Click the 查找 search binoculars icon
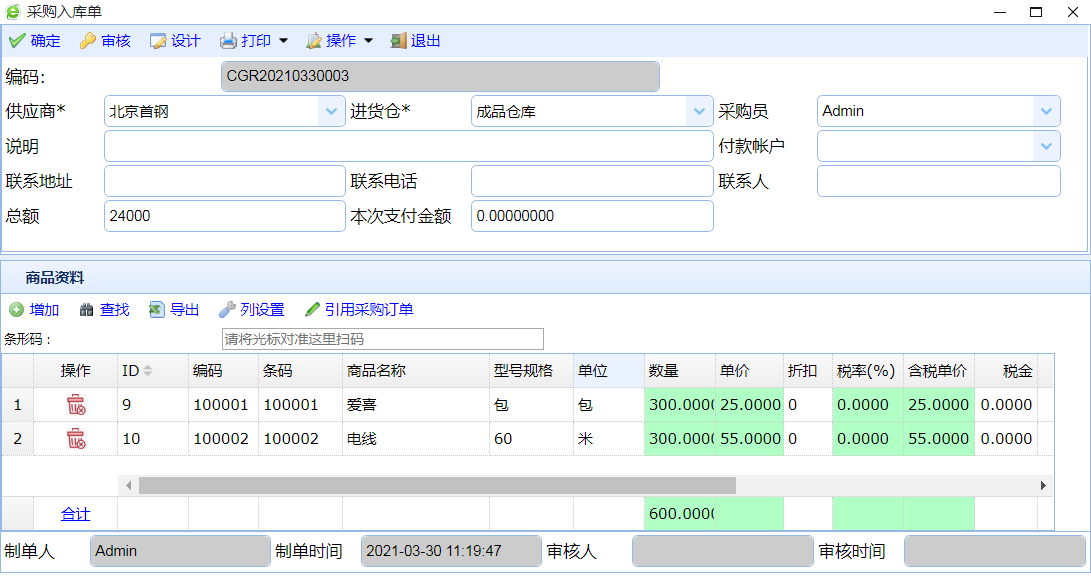Viewport: 1091px width, 578px height. point(87,310)
